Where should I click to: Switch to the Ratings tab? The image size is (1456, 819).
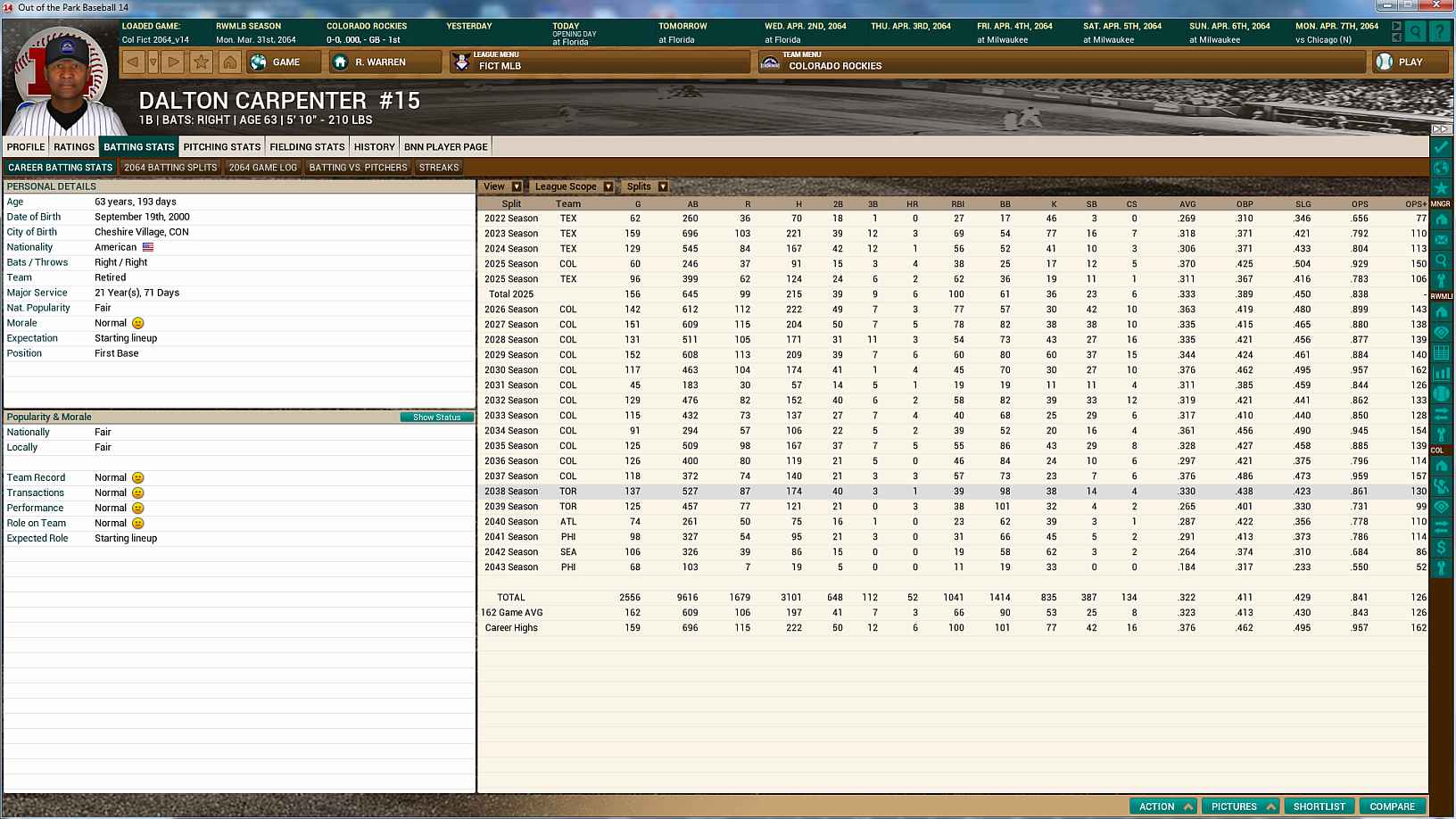click(x=74, y=147)
